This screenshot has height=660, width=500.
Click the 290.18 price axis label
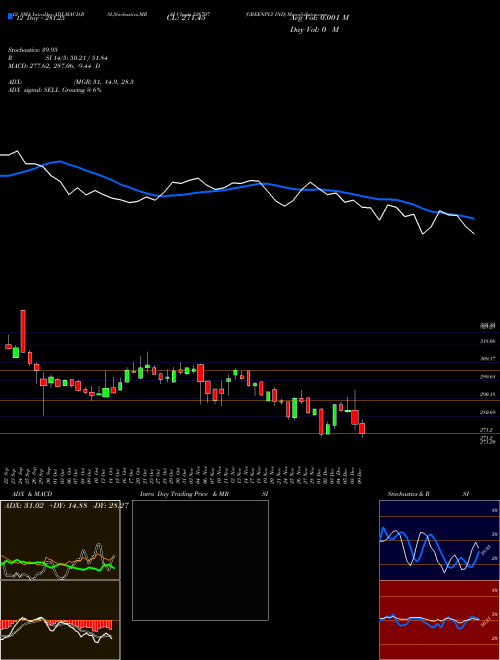[487, 394]
